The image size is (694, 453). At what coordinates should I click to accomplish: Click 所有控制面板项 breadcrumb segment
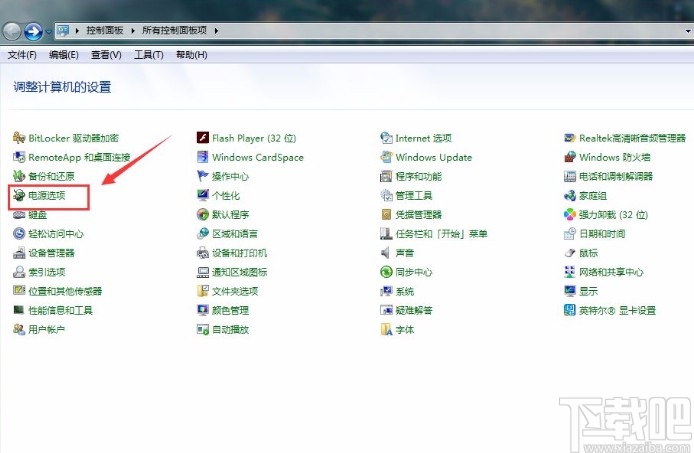[174, 31]
